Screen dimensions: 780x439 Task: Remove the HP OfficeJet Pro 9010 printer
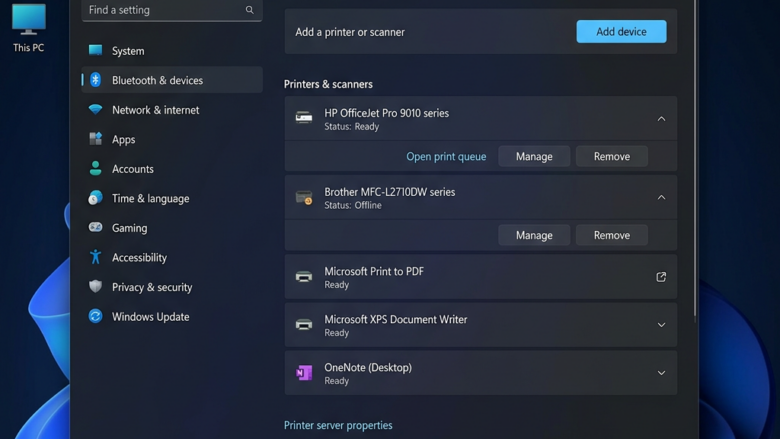pyautogui.click(x=611, y=156)
